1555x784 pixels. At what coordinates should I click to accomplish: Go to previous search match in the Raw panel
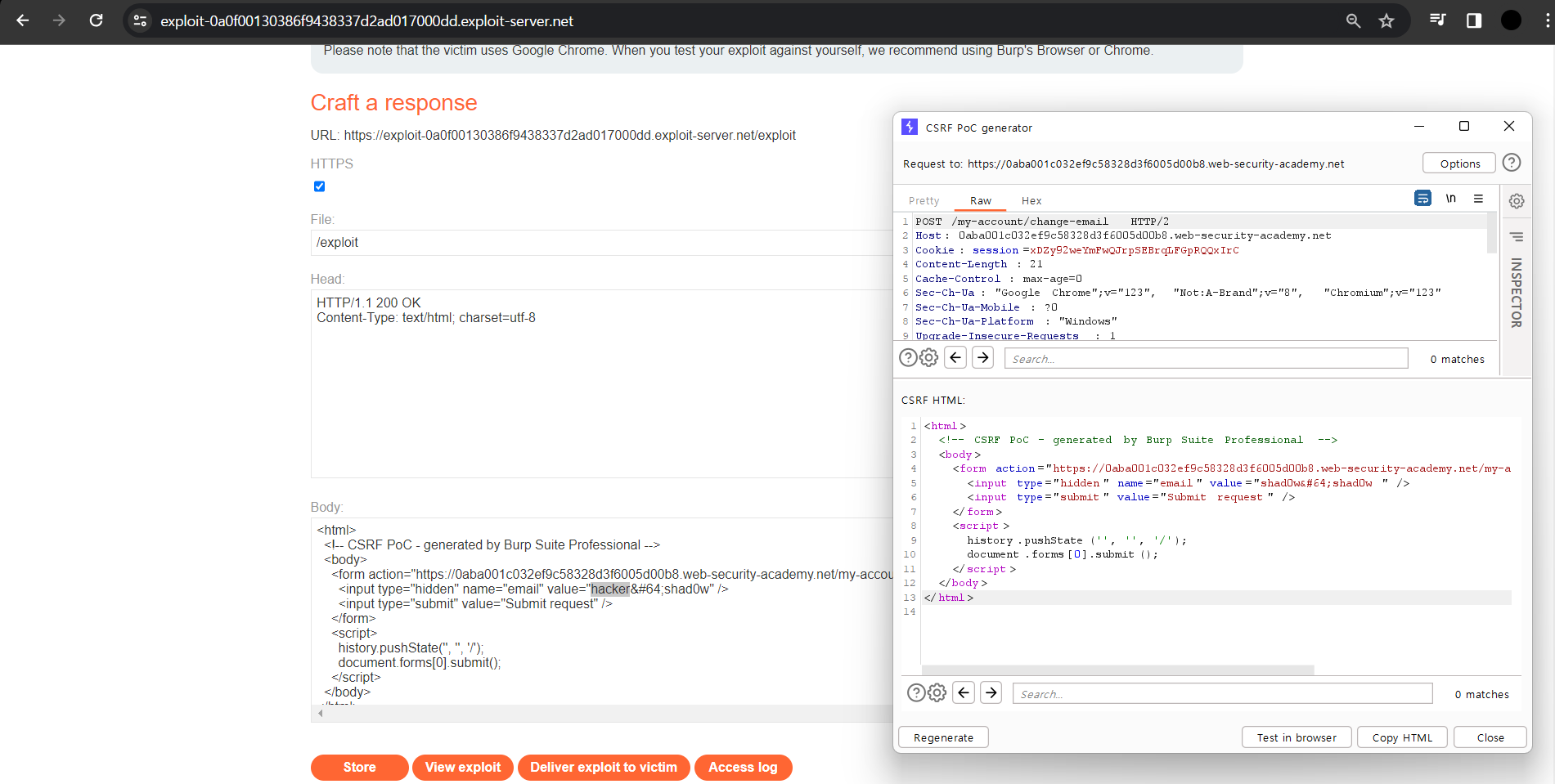point(955,357)
